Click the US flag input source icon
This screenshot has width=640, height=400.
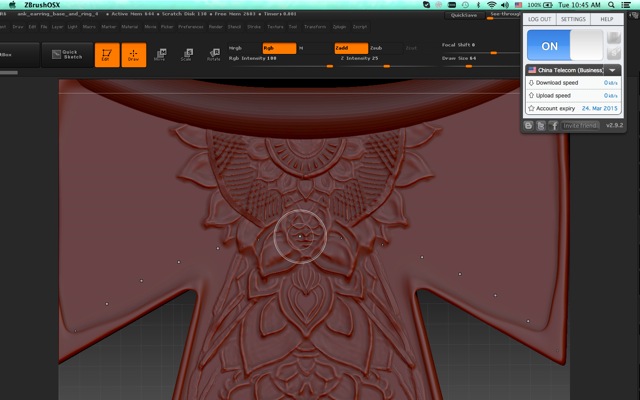pyautogui.click(x=518, y=5)
